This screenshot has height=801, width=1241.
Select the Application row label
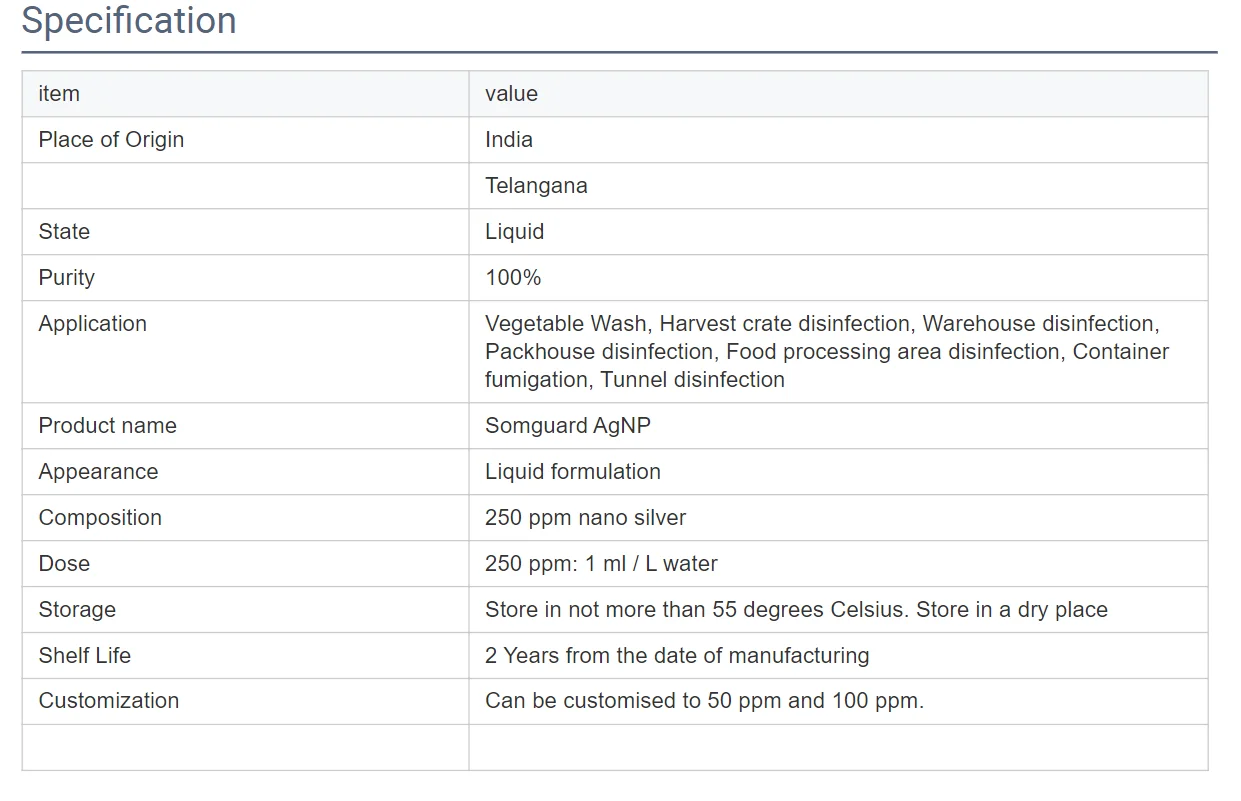click(x=93, y=323)
